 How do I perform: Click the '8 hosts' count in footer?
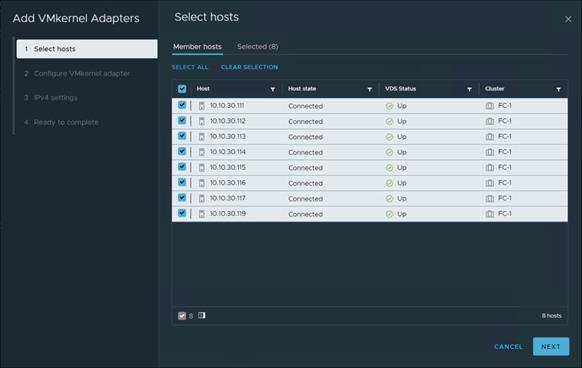(552, 316)
